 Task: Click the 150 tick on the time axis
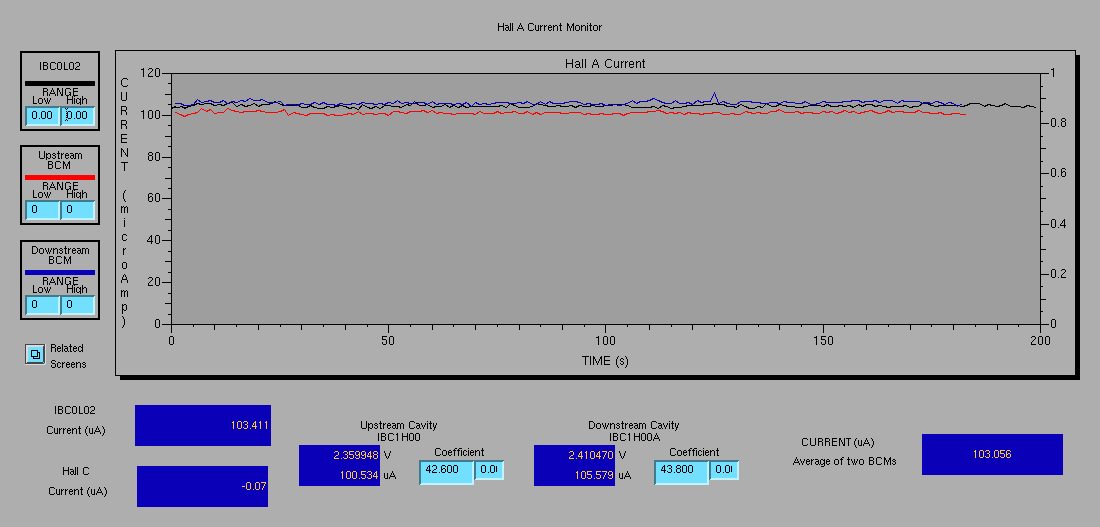tap(822, 340)
